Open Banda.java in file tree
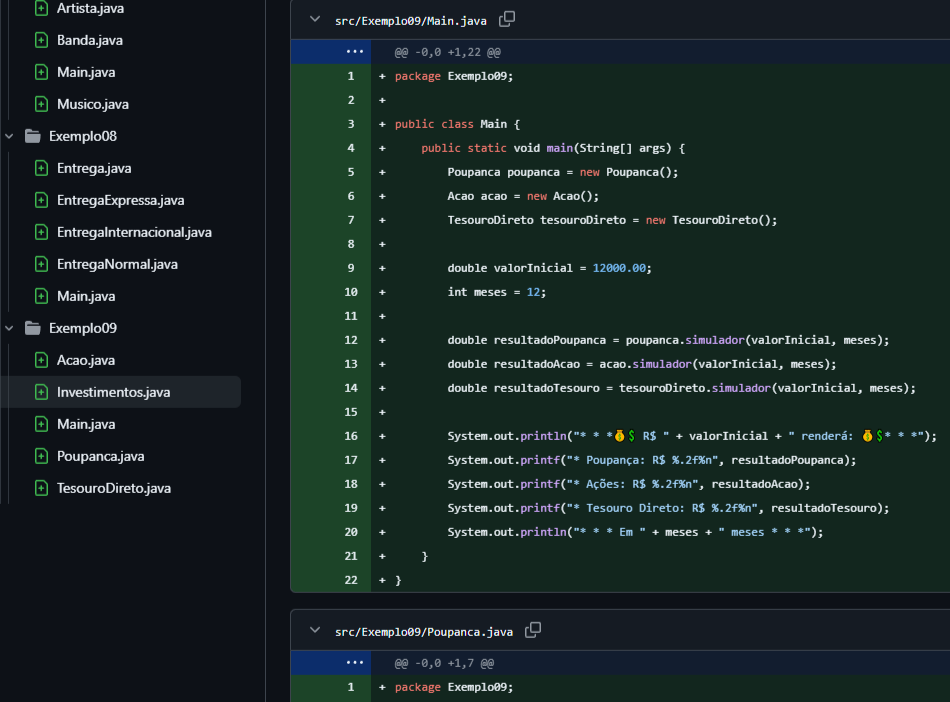The height and width of the screenshot is (702, 950). coord(90,41)
